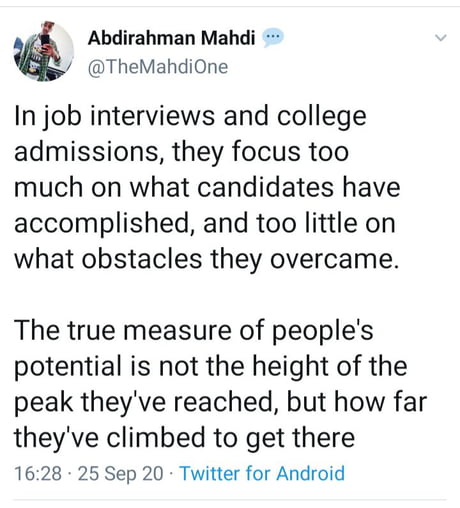The image size is (460, 508).
Task: Click the Twitter for Android source link
Action: 262,473
